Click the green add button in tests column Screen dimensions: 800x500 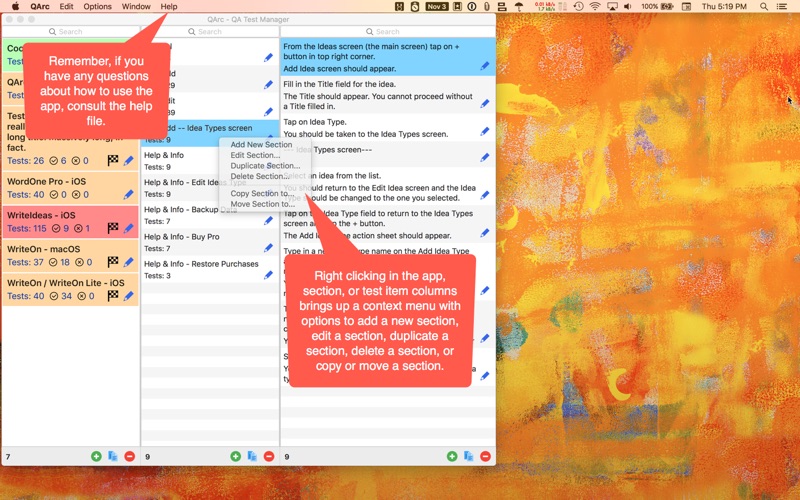452,457
